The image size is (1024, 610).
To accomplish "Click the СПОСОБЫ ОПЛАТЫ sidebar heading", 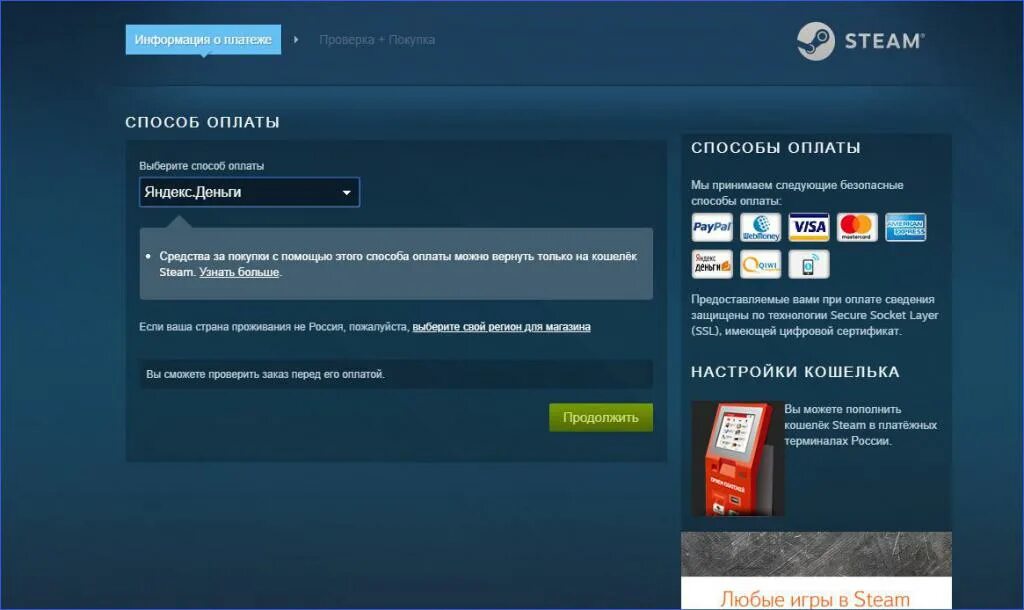I will click(x=776, y=148).
